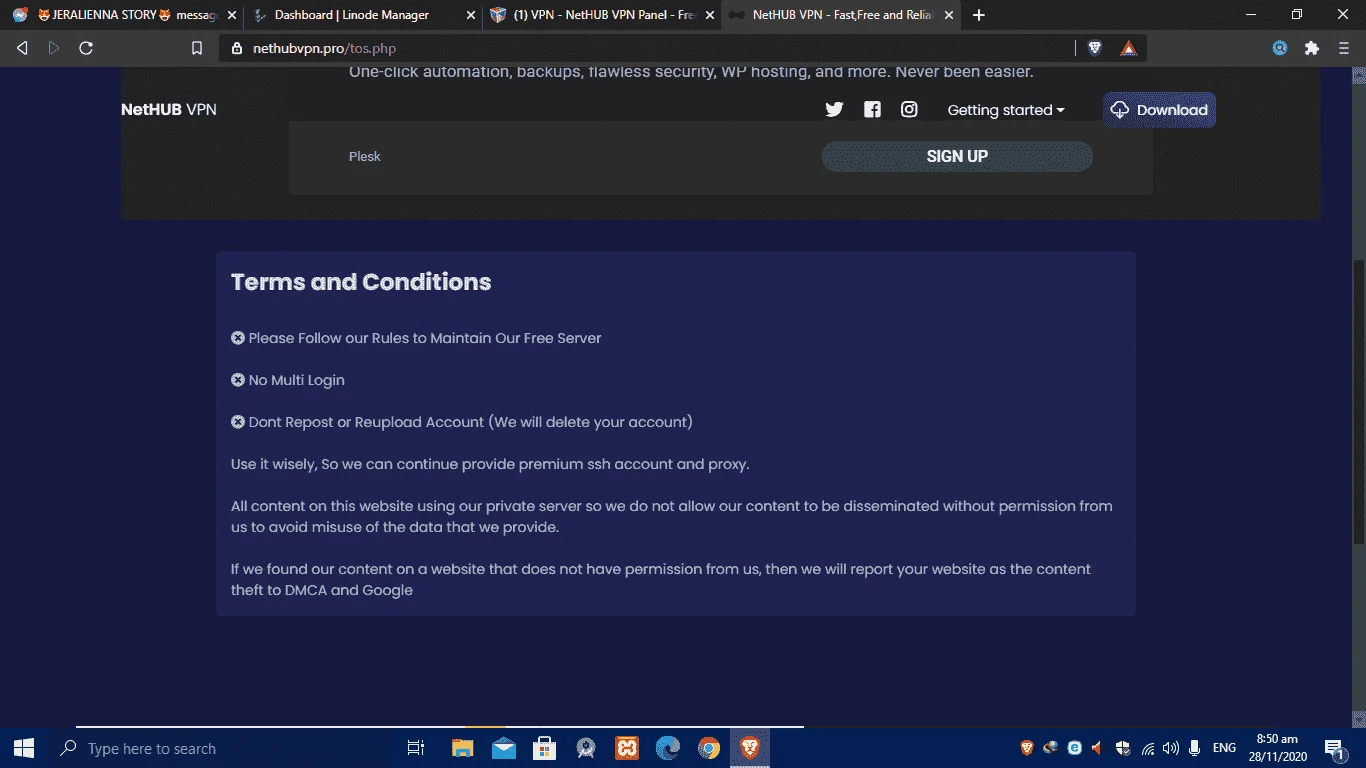1366x768 pixels.
Task: Open Windows Security shield tray icon
Action: [x=1123, y=748]
